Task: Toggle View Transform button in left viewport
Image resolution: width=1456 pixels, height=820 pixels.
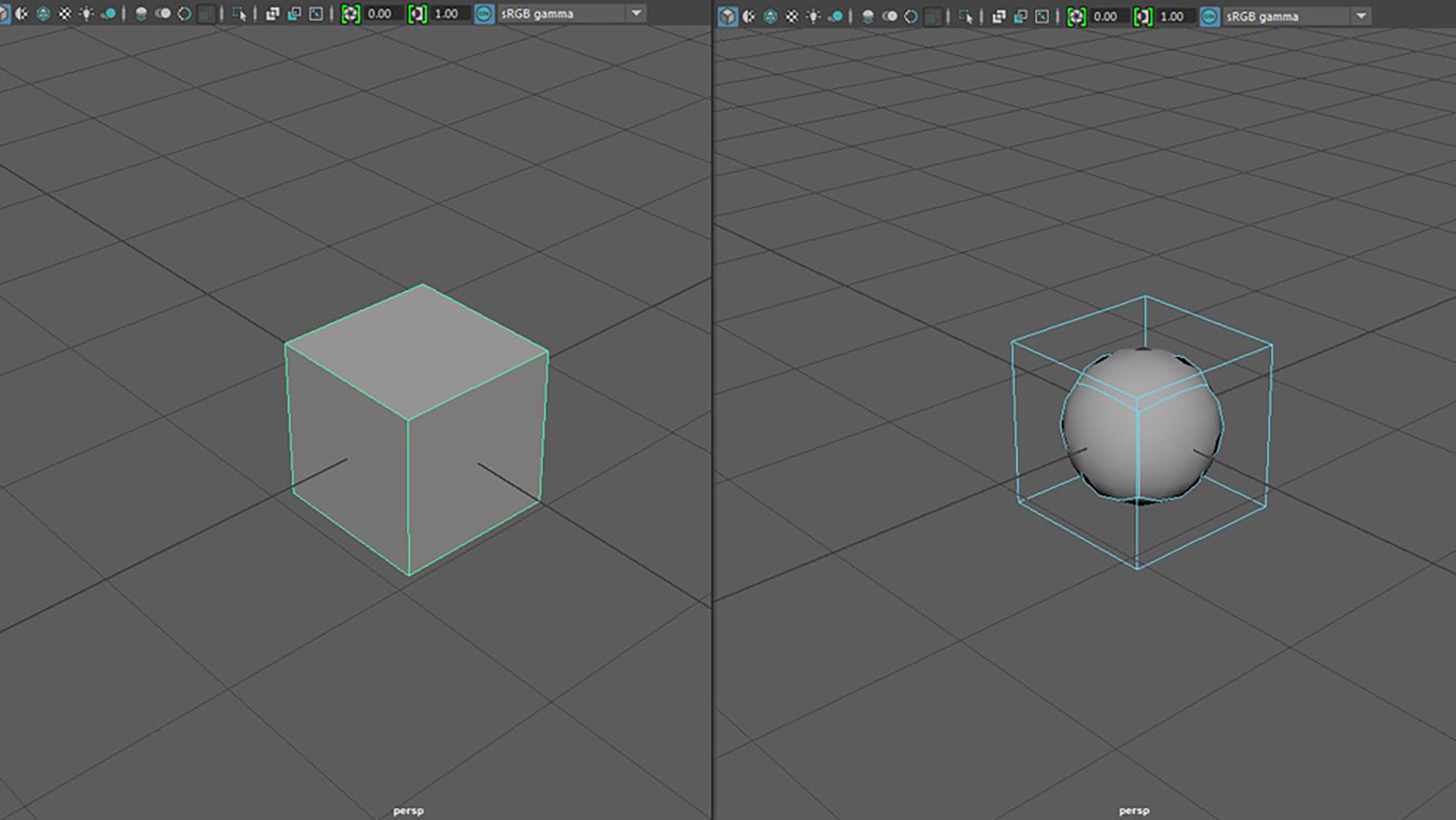Action: [x=483, y=14]
